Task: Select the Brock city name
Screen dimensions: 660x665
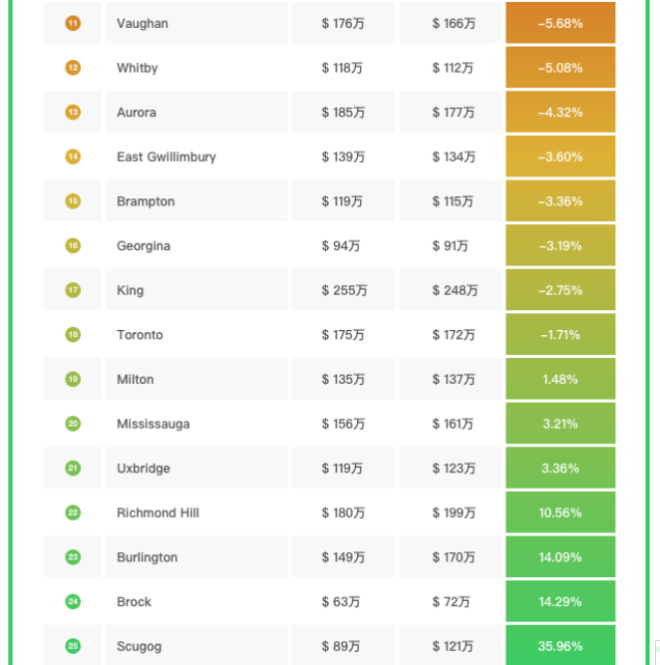Action: [134, 601]
